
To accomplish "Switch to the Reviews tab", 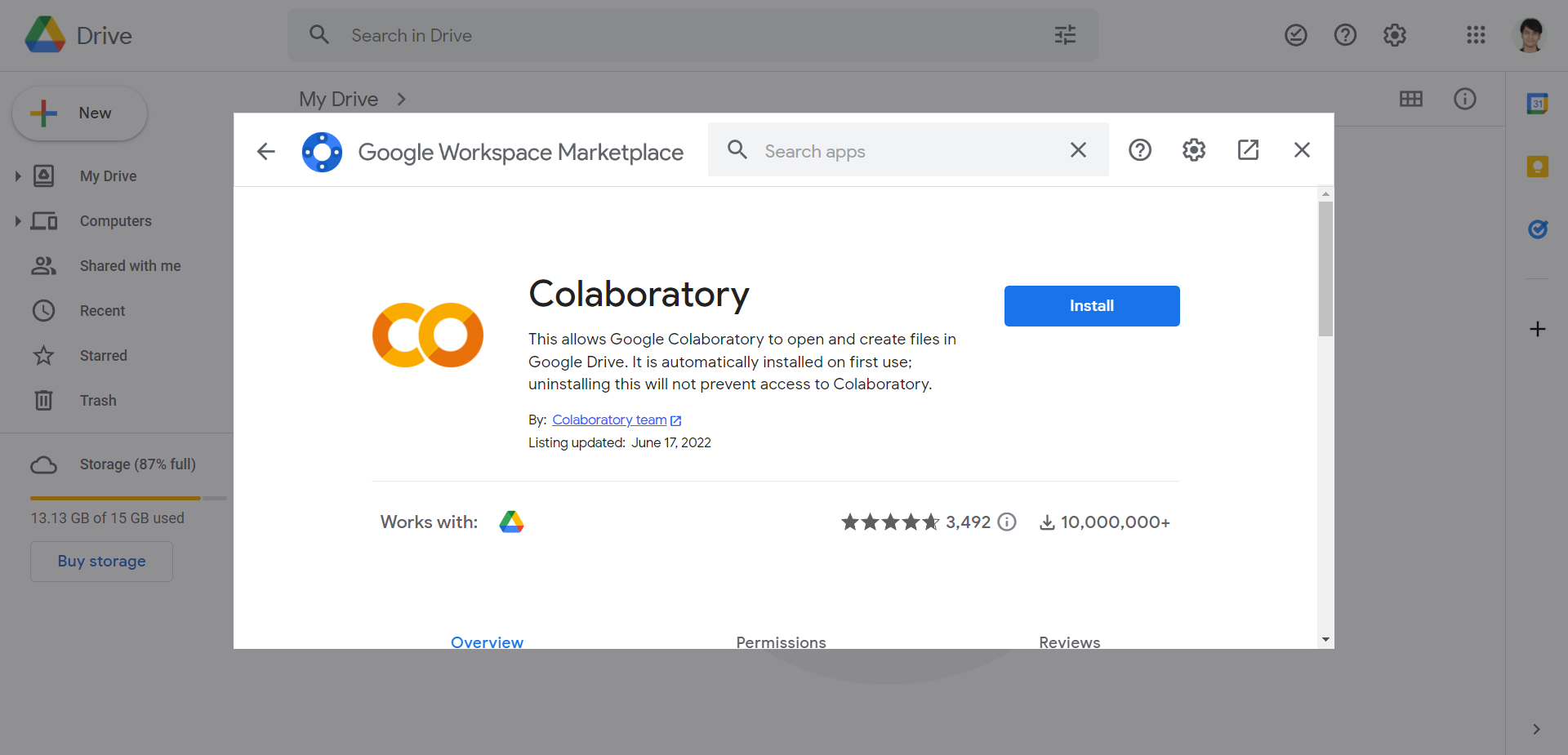I will (1069, 642).
